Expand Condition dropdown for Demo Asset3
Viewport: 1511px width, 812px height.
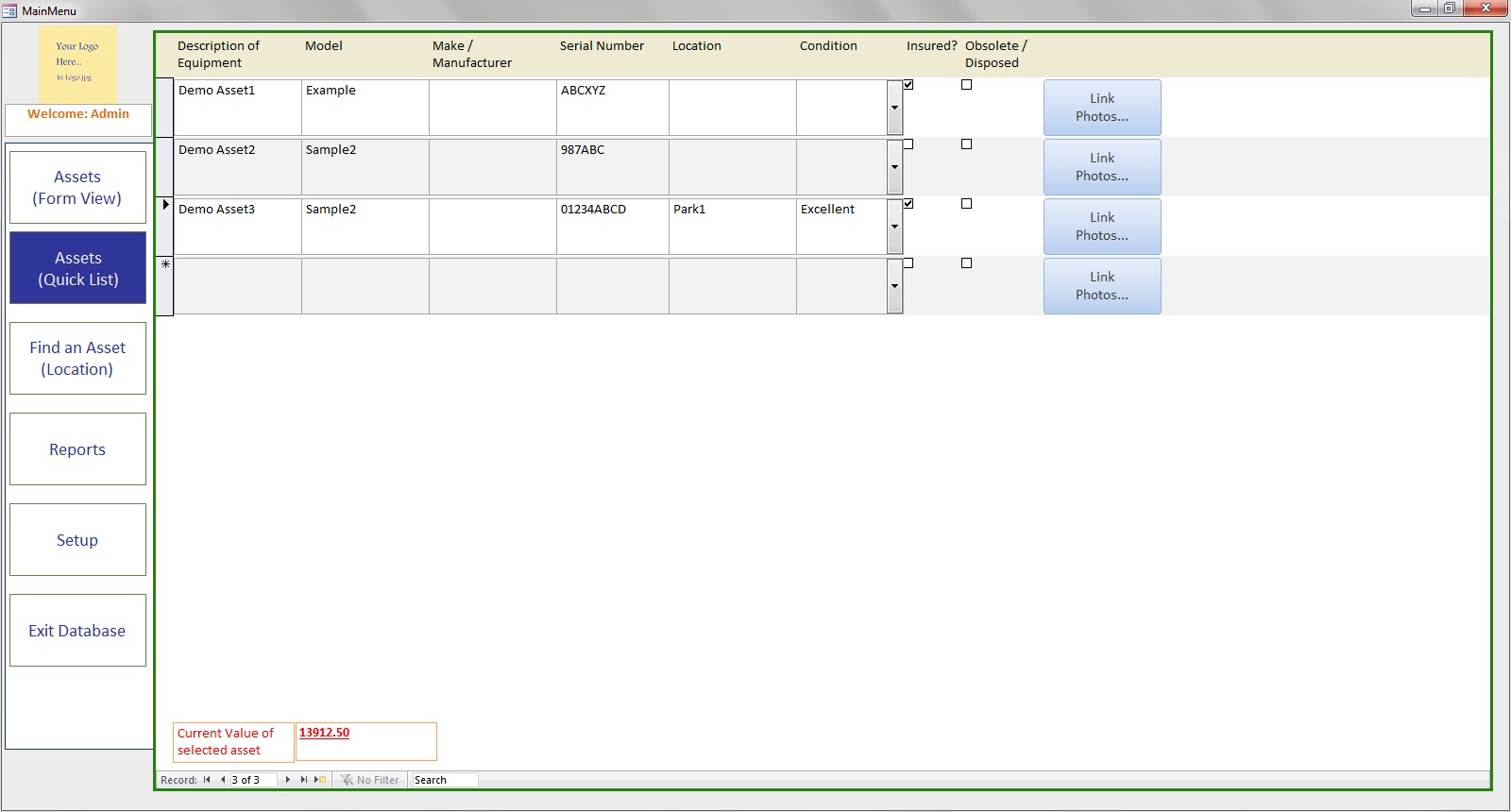894,227
